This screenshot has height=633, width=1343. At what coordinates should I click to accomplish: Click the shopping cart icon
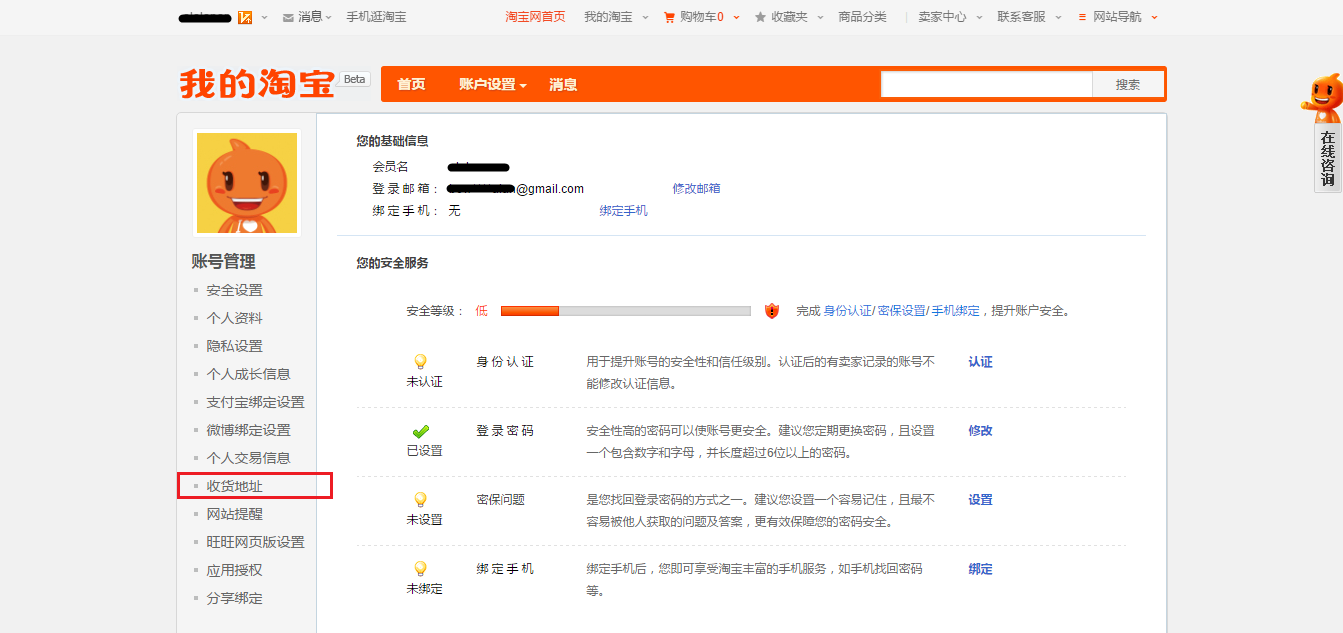669,17
